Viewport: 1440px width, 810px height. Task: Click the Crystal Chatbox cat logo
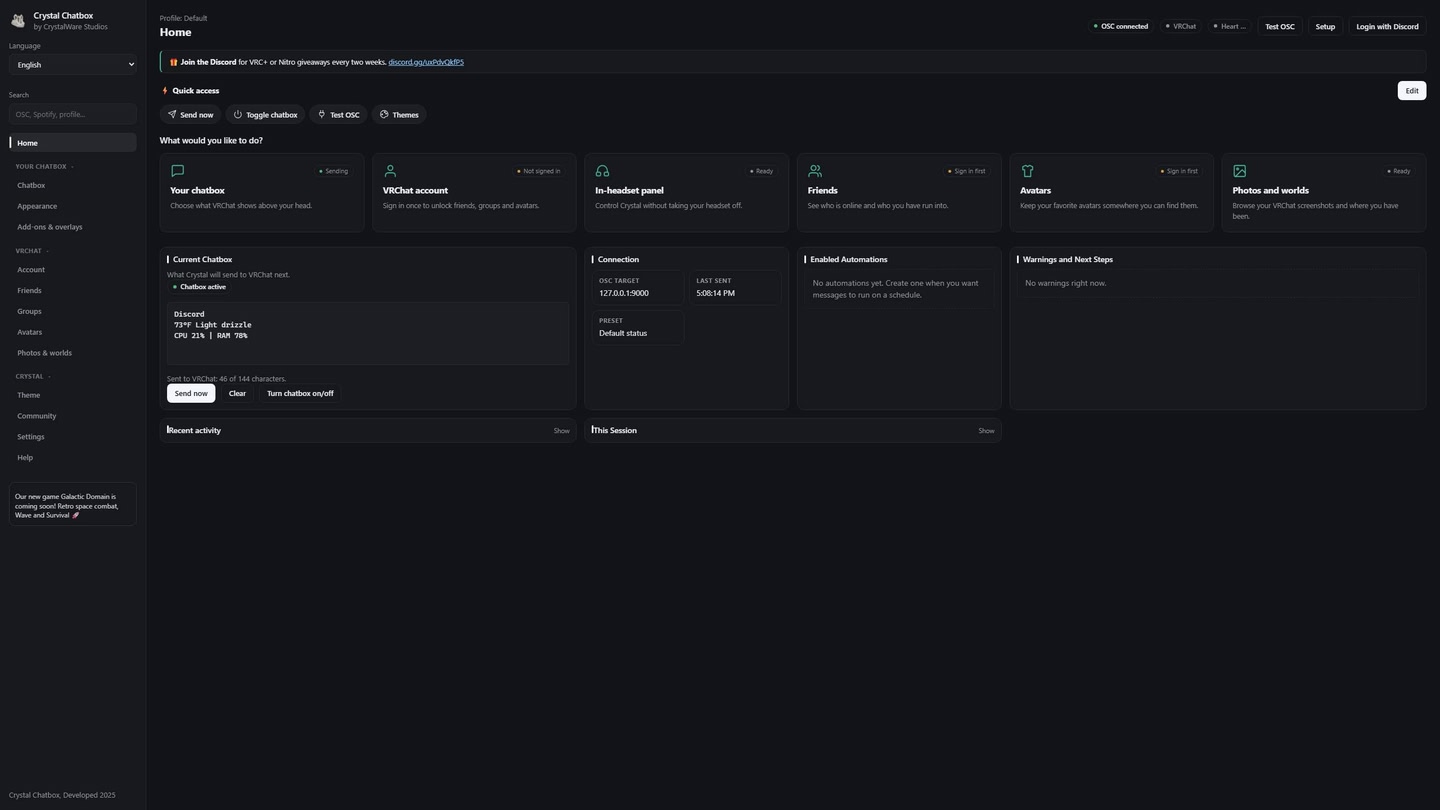pyautogui.click(x=18, y=21)
